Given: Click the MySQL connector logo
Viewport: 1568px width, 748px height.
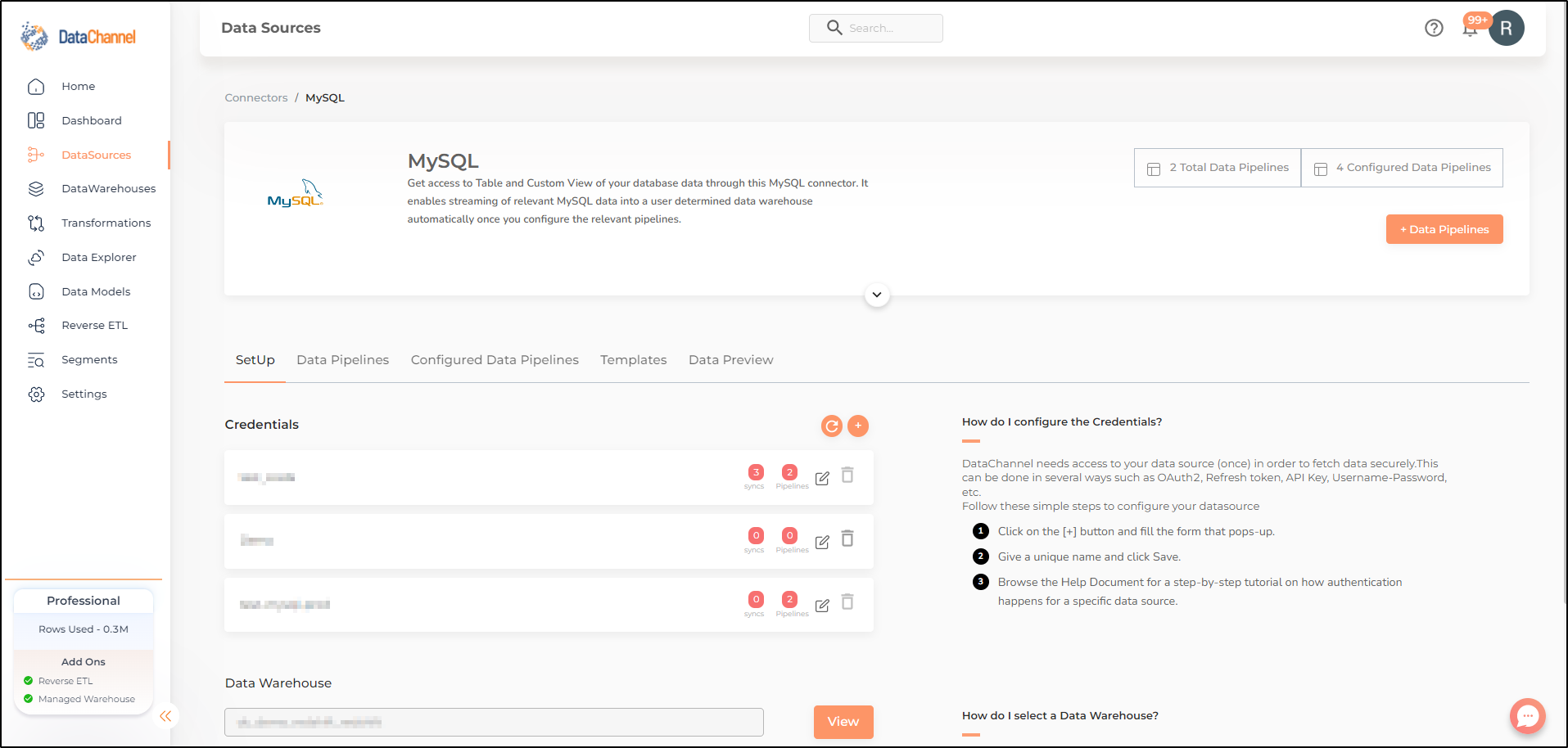Looking at the screenshot, I should tap(296, 194).
